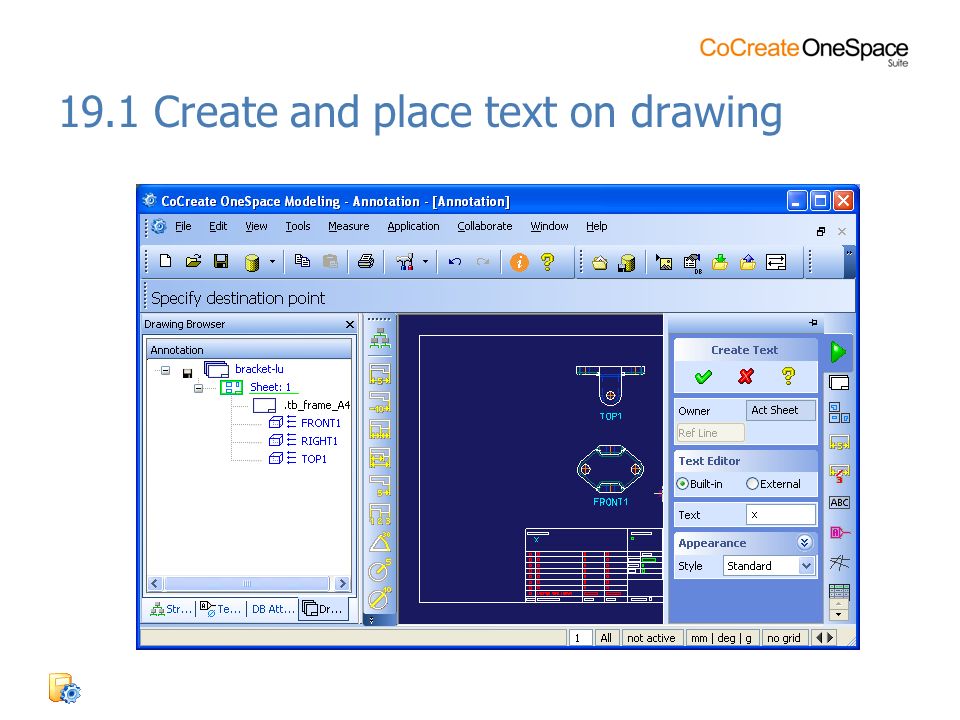960x720 pixels.
Task: Open the Tools menu
Action: click(298, 227)
